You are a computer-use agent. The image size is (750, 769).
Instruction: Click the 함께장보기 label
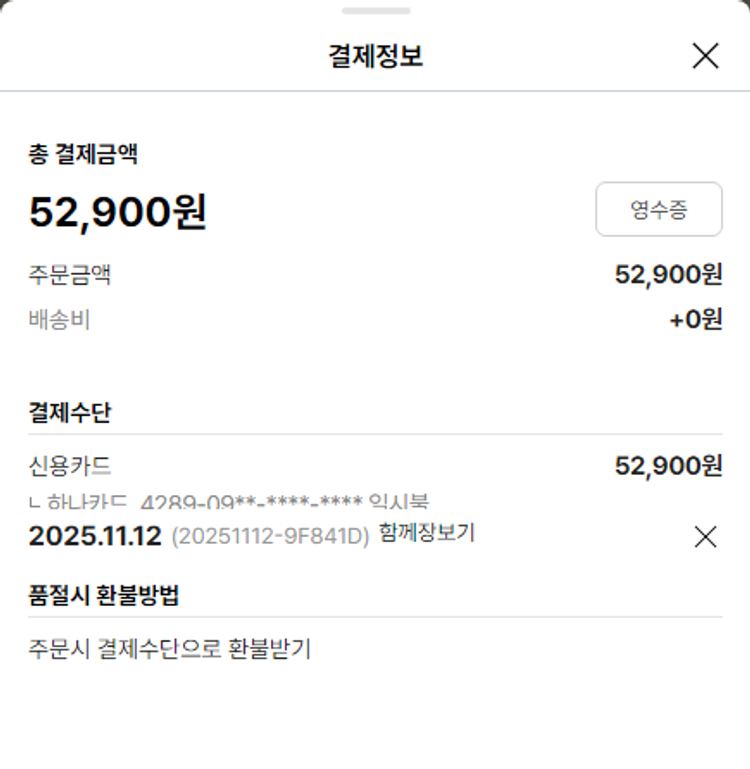[x=427, y=534]
